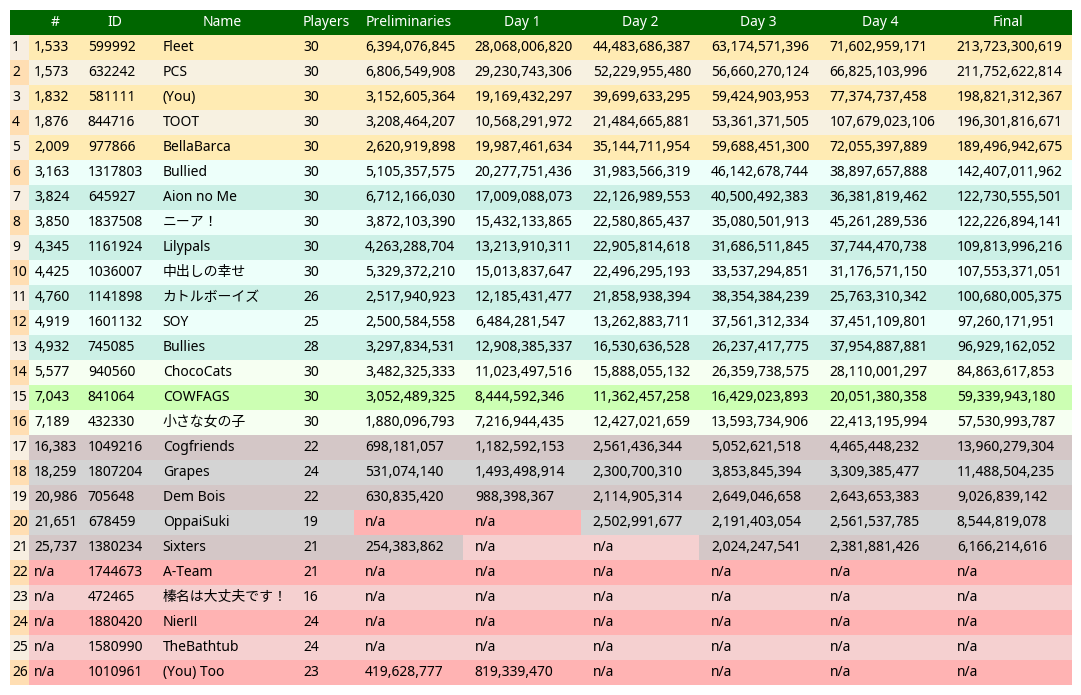Select final score 84,863,617,853
The width and height of the screenshot is (1081, 695).
1006,371
